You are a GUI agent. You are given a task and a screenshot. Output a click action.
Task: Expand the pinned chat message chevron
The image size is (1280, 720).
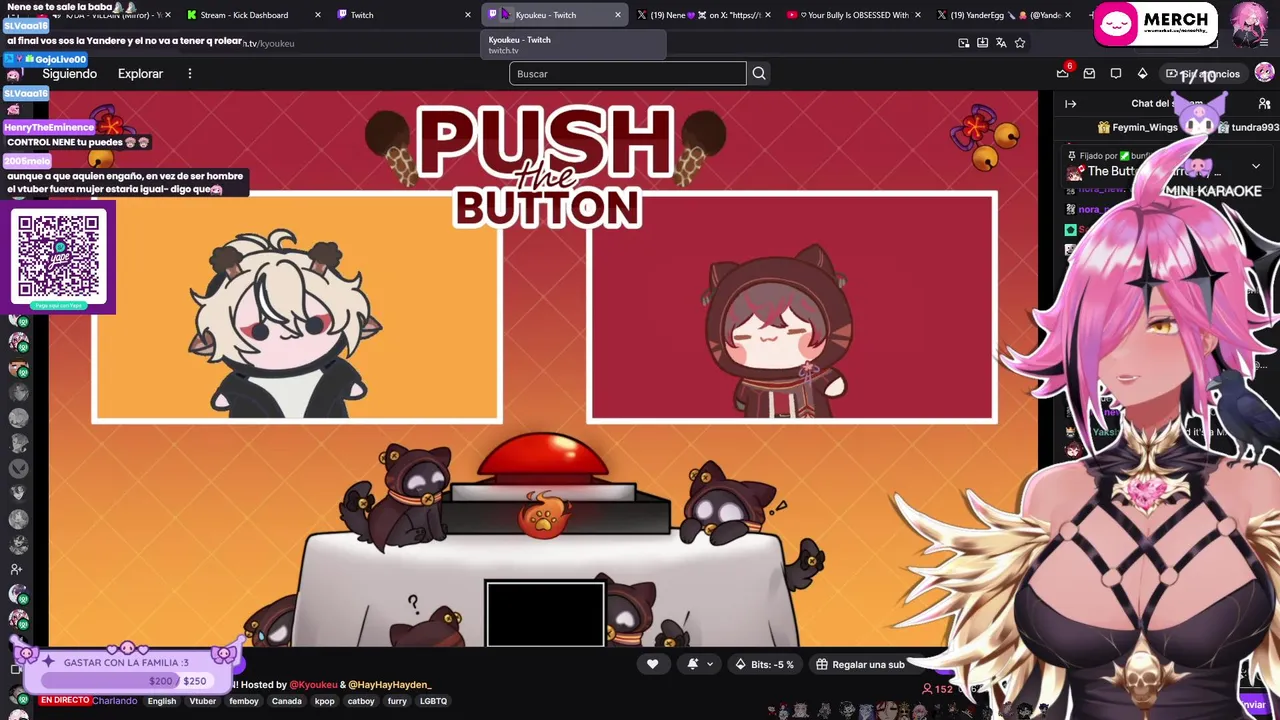point(1256,166)
